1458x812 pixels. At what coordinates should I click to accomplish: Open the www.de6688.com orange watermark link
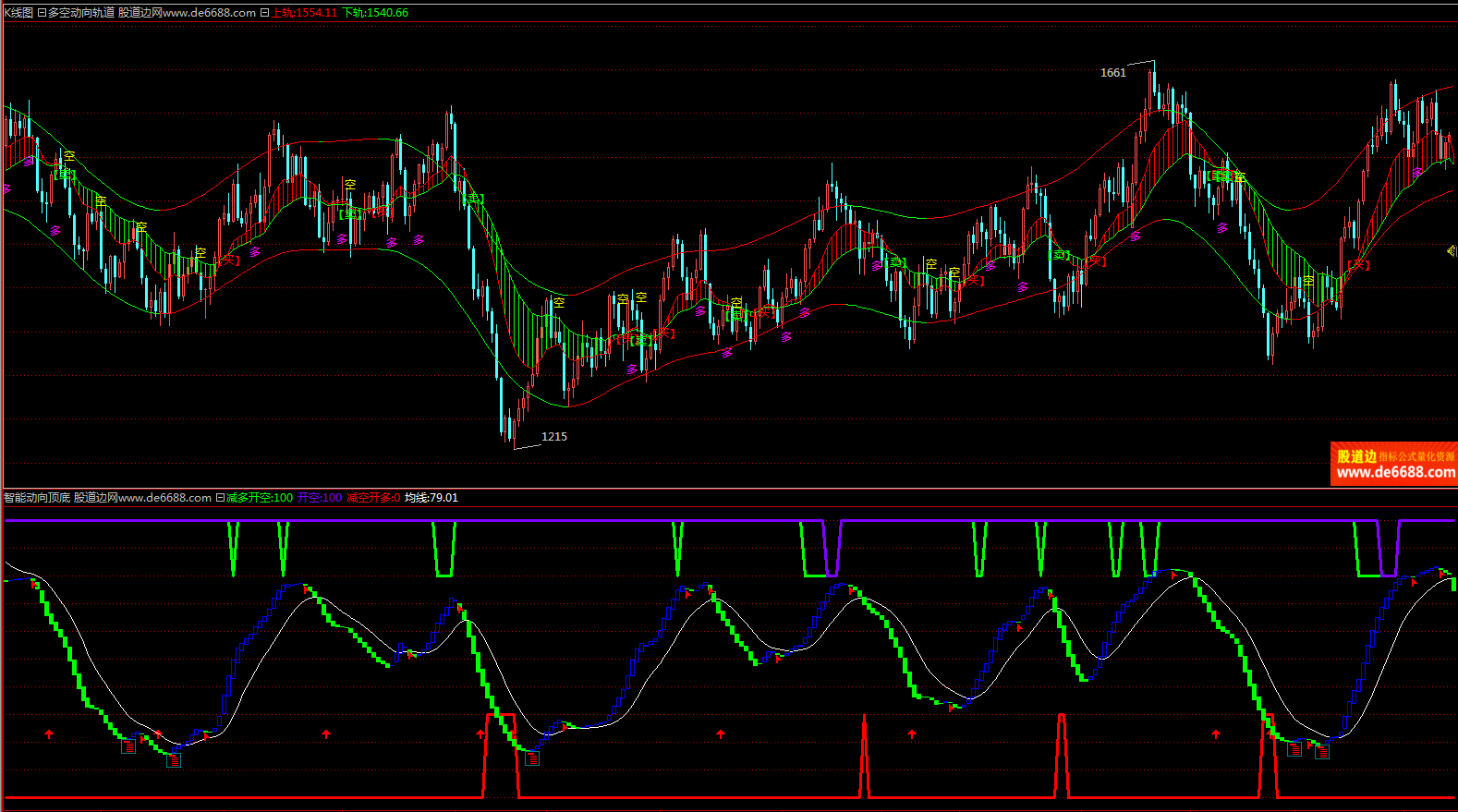(1395, 472)
